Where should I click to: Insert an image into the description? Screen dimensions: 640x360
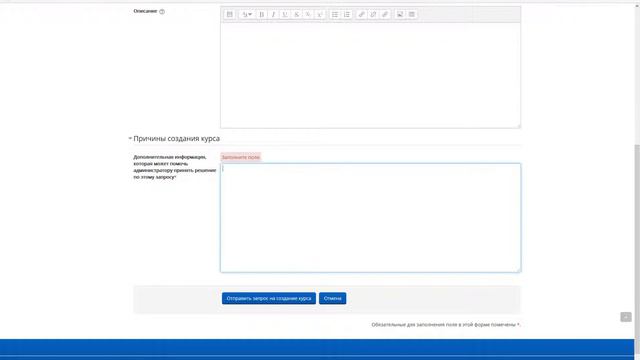point(400,14)
